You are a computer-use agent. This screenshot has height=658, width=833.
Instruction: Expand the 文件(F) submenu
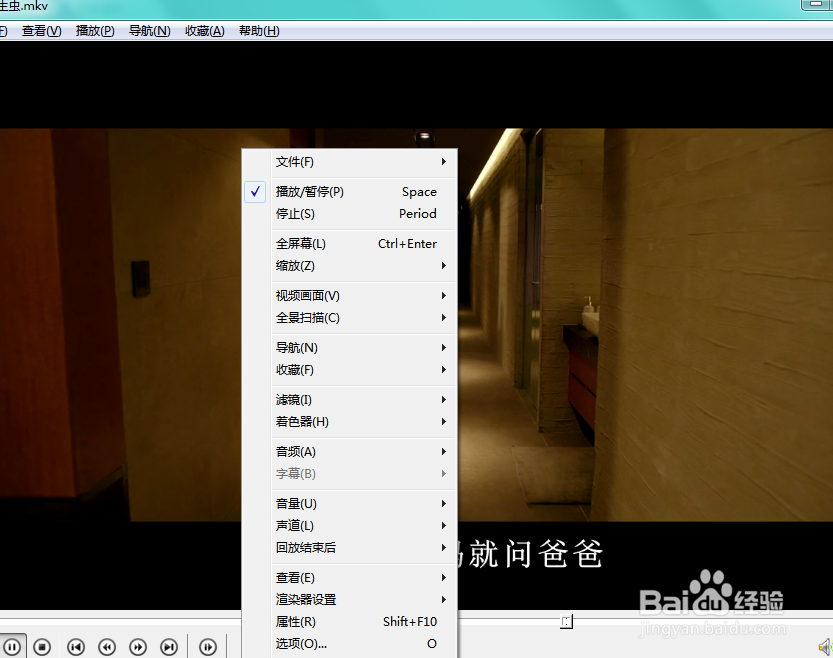click(351, 162)
